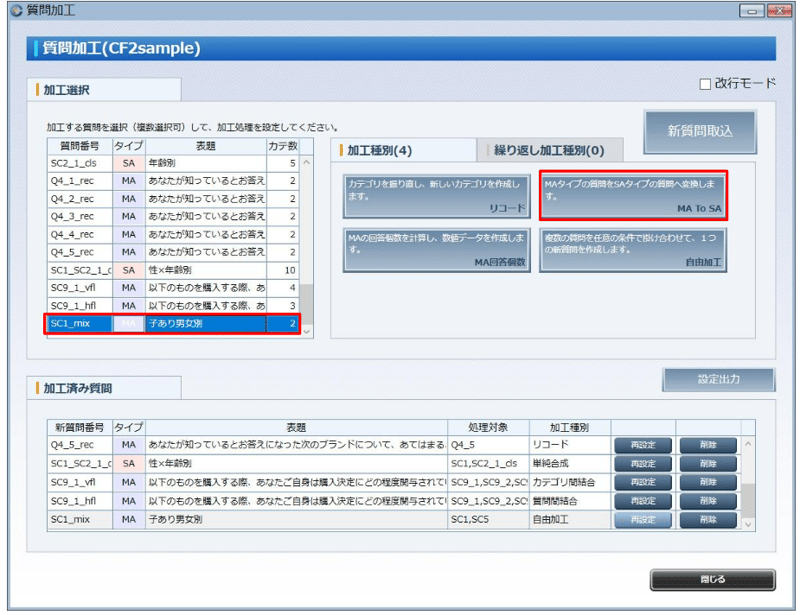Select the SC1_mix question row
Image resolution: width=800 pixels, height=615 pixels.
click(150, 322)
